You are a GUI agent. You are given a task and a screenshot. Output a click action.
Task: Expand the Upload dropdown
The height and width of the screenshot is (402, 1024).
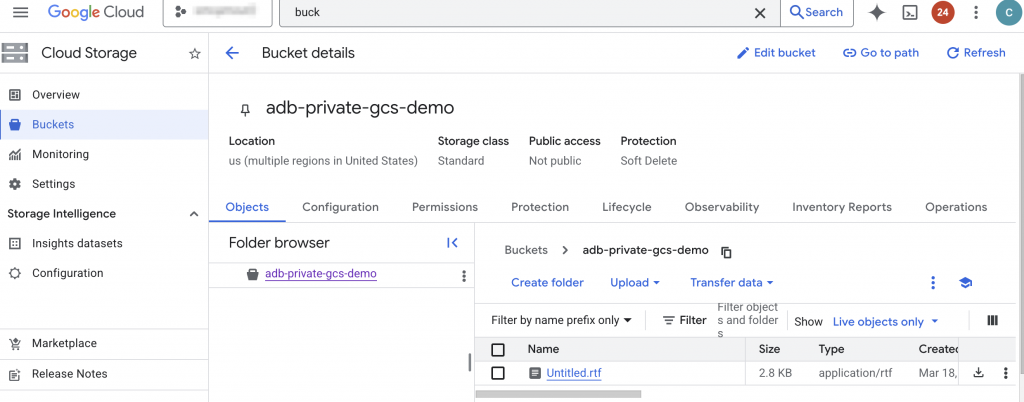pyautogui.click(x=635, y=283)
